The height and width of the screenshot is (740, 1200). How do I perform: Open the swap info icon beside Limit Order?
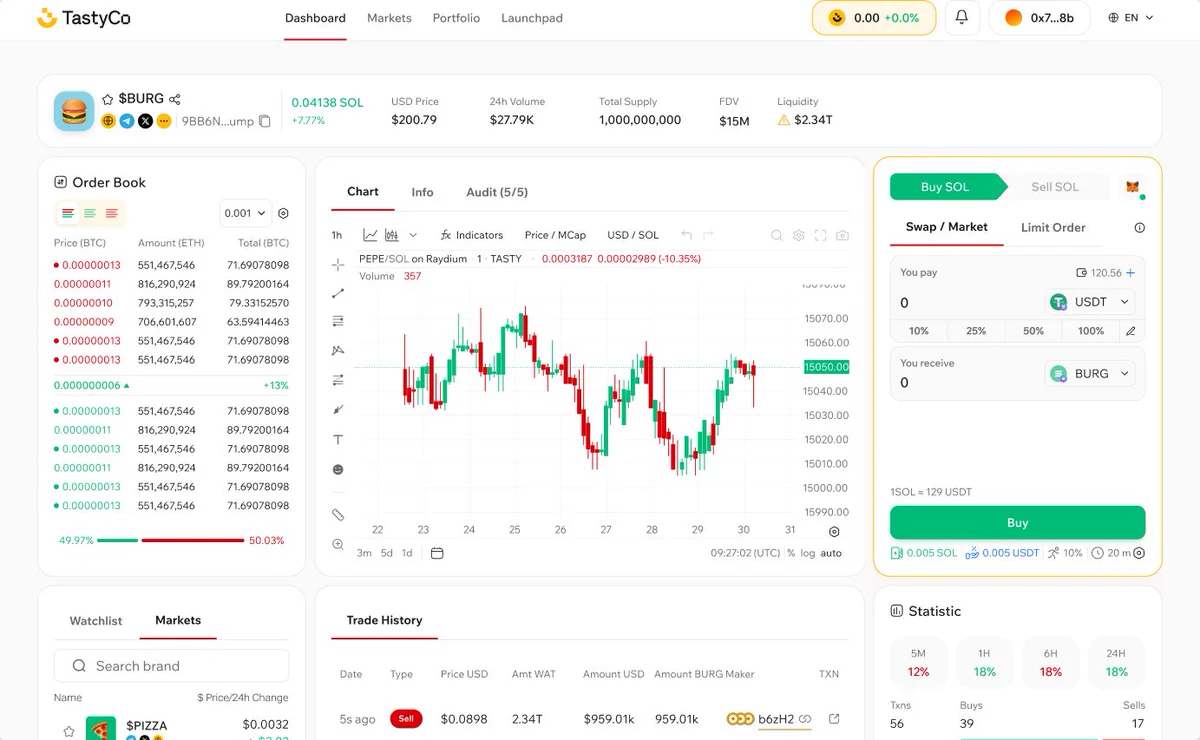point(1139,228)
